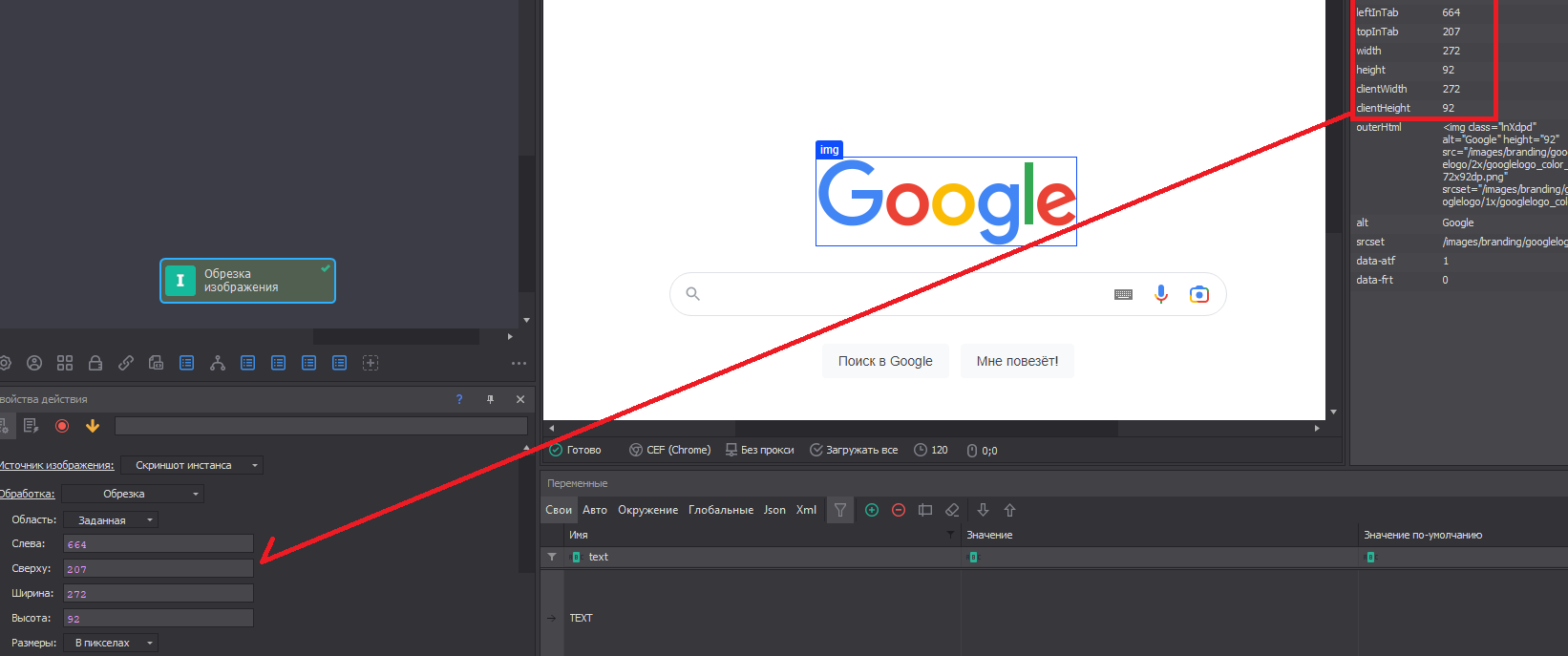
Task: Click the Google Lens camera icon
Action: pyautogui.click(x=1199, y=294)
